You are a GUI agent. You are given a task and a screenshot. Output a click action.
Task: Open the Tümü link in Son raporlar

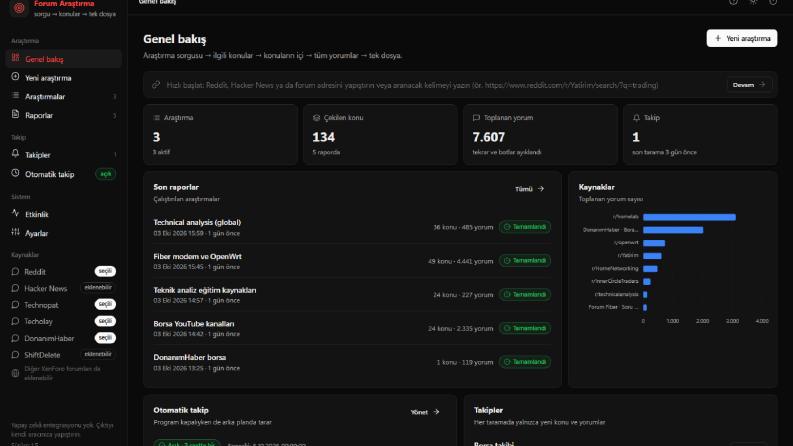click(530, 189)
